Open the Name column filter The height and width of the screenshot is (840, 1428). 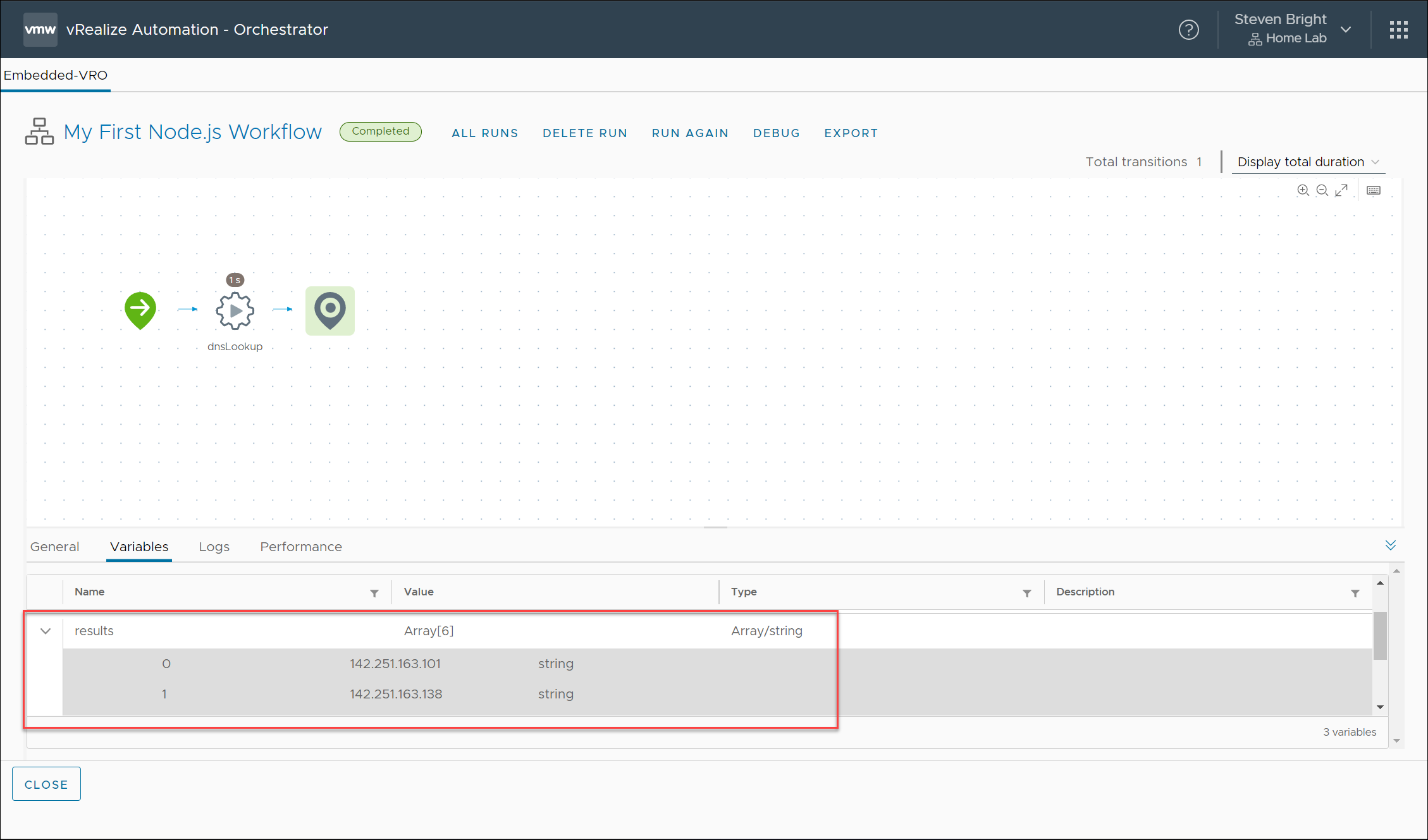point(374,593)
